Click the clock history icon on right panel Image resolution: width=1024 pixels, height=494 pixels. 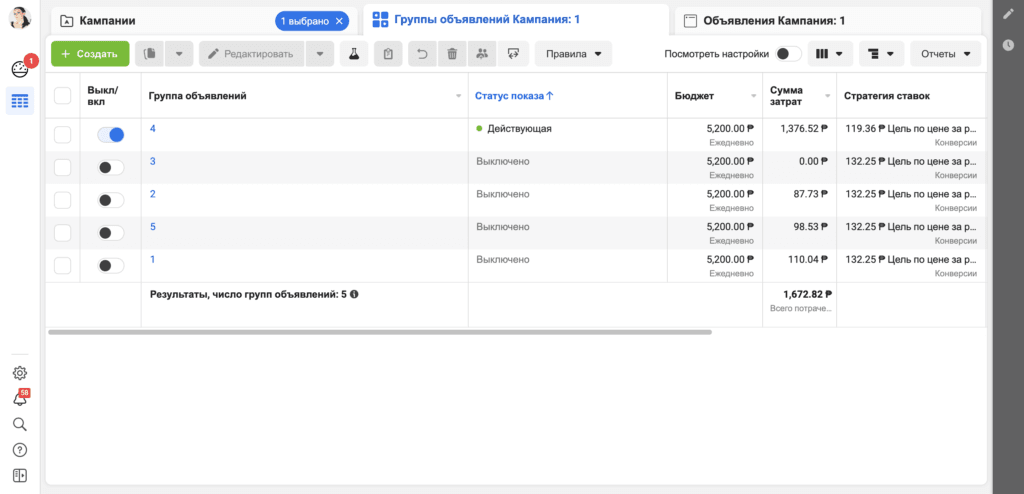1008,45
